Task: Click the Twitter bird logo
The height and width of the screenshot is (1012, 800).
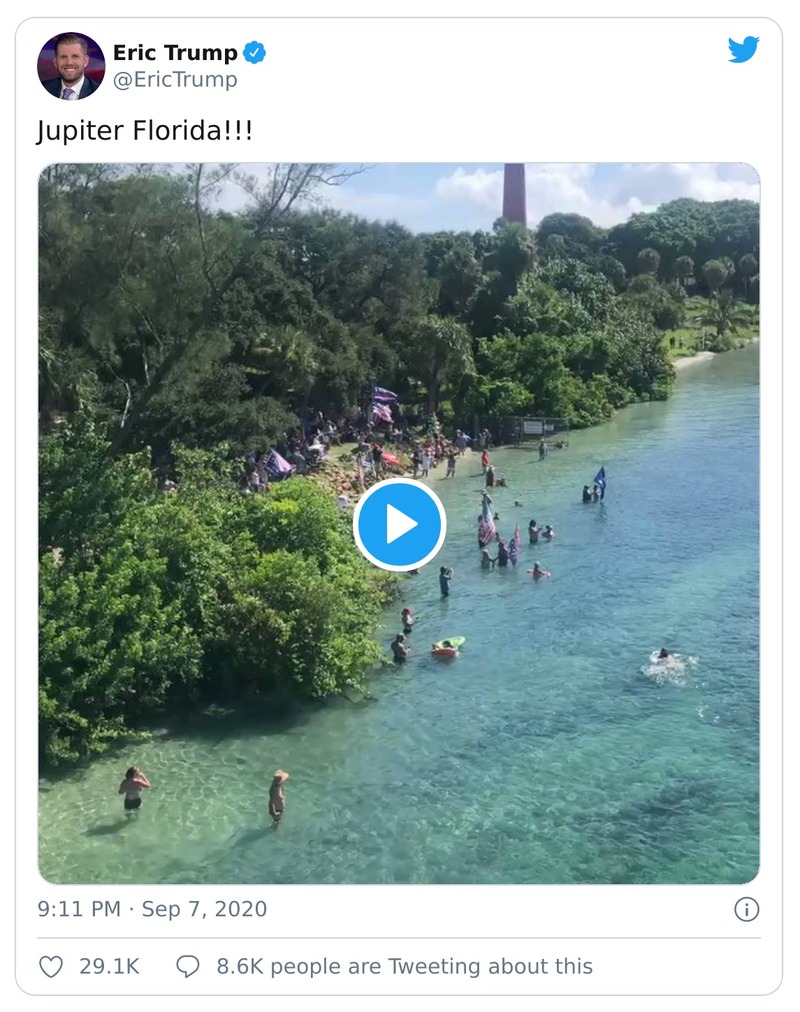Action: (743, 50)
